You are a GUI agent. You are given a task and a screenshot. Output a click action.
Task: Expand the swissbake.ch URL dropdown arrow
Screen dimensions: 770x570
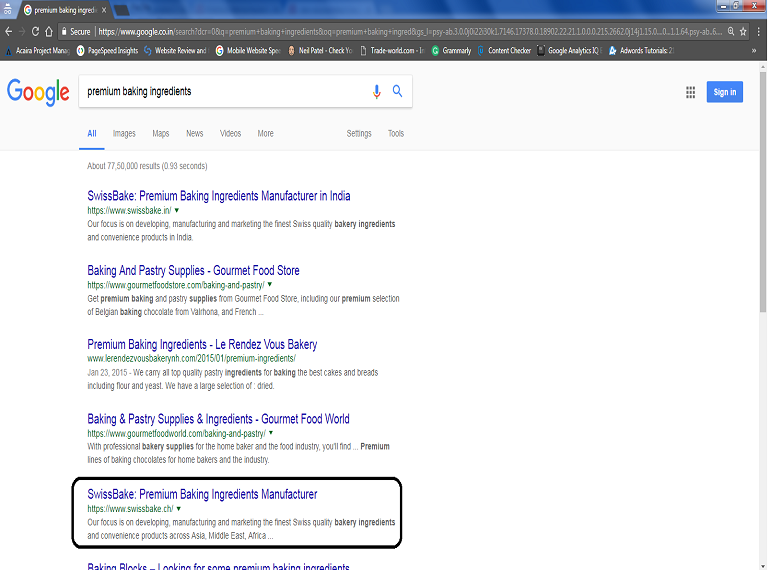179,509
